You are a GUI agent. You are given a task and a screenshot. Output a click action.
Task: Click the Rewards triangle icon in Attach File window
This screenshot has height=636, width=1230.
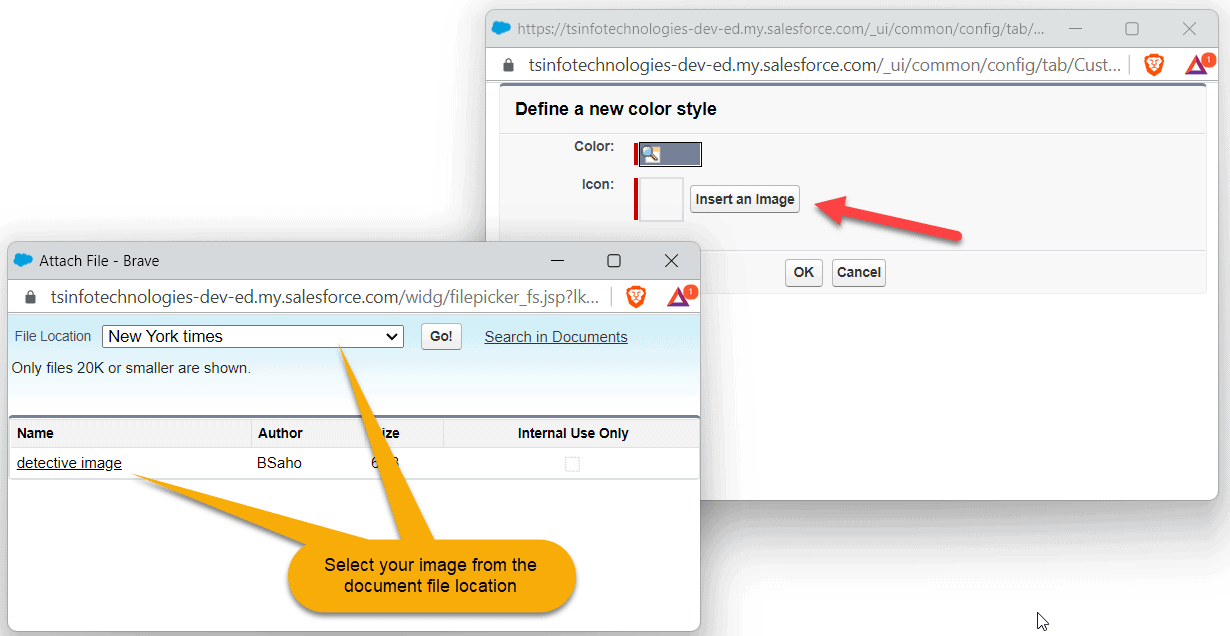tap(679, 296)
